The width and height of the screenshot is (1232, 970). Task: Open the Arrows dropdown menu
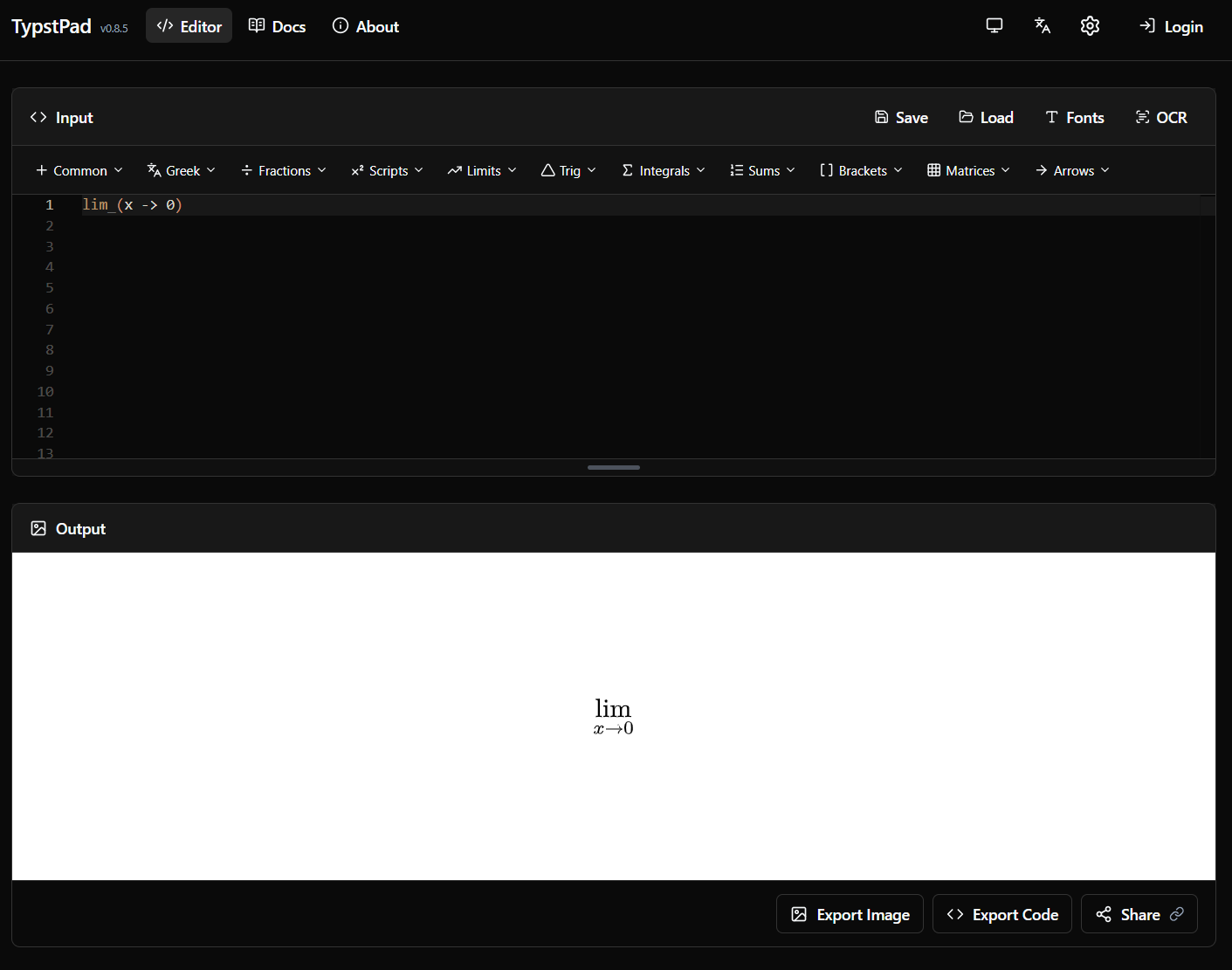(1072, 171)
